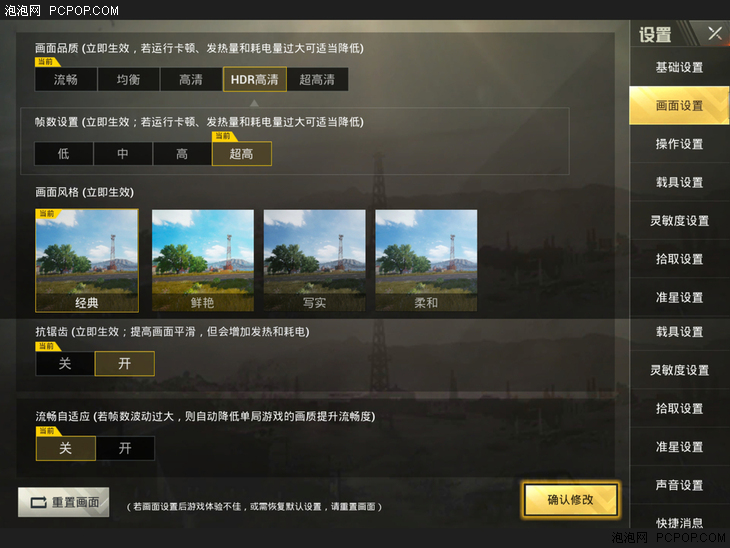The image size is (730, 548).
Task: Close the settings panel with X icon
Action: pos(715,33)
